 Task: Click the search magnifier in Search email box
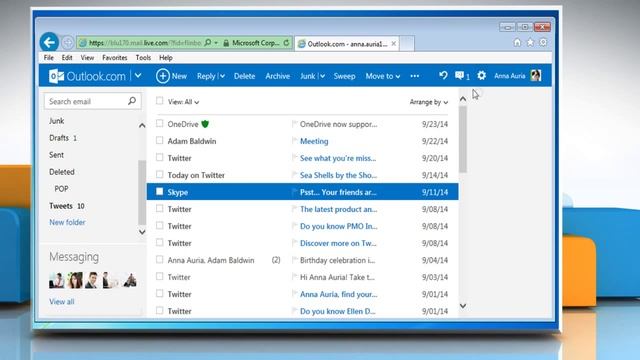(132, 101)
